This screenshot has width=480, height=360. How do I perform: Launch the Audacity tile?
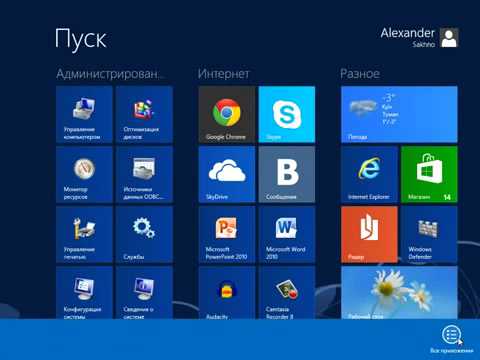(227, 293)
